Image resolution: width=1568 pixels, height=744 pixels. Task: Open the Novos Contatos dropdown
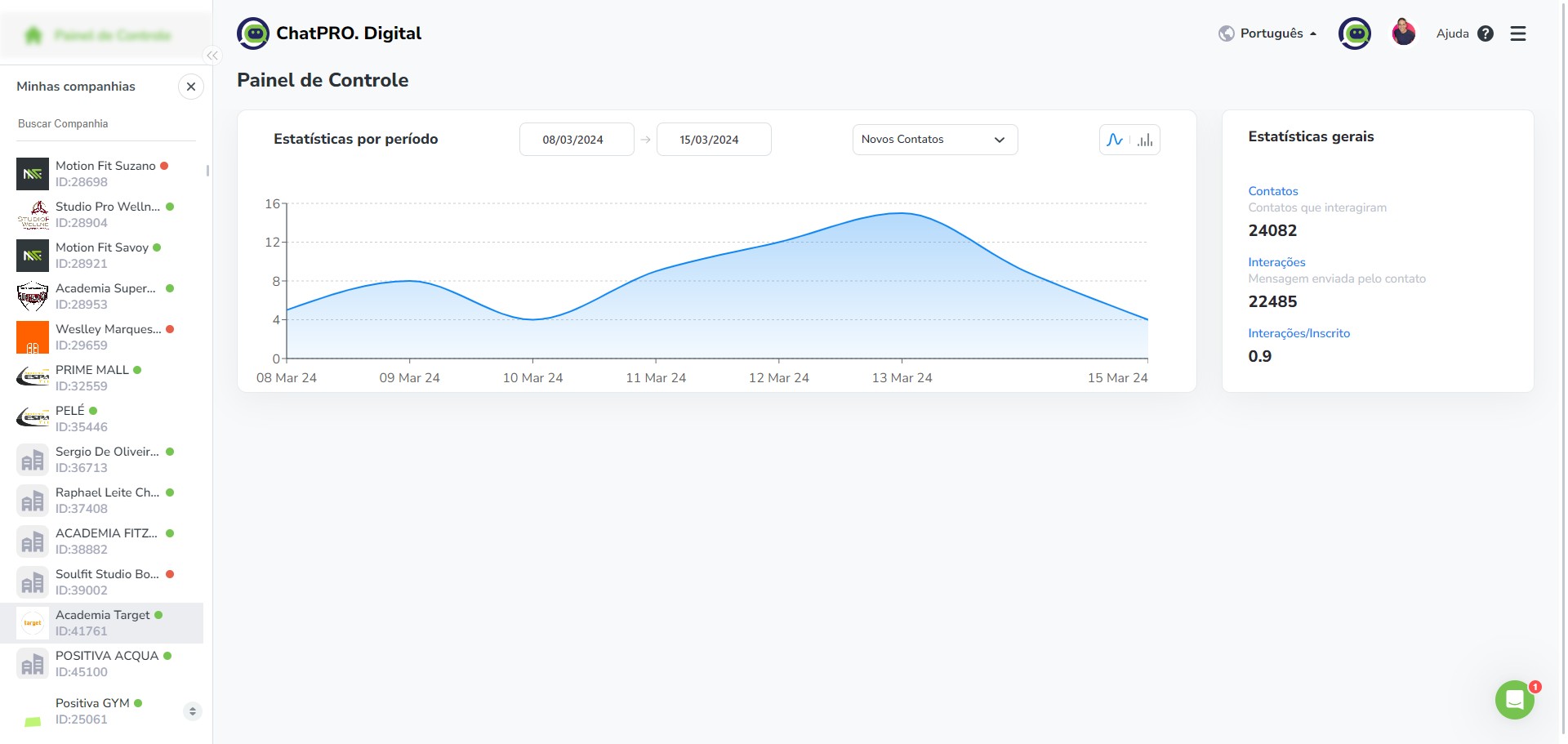coord(935,140)
